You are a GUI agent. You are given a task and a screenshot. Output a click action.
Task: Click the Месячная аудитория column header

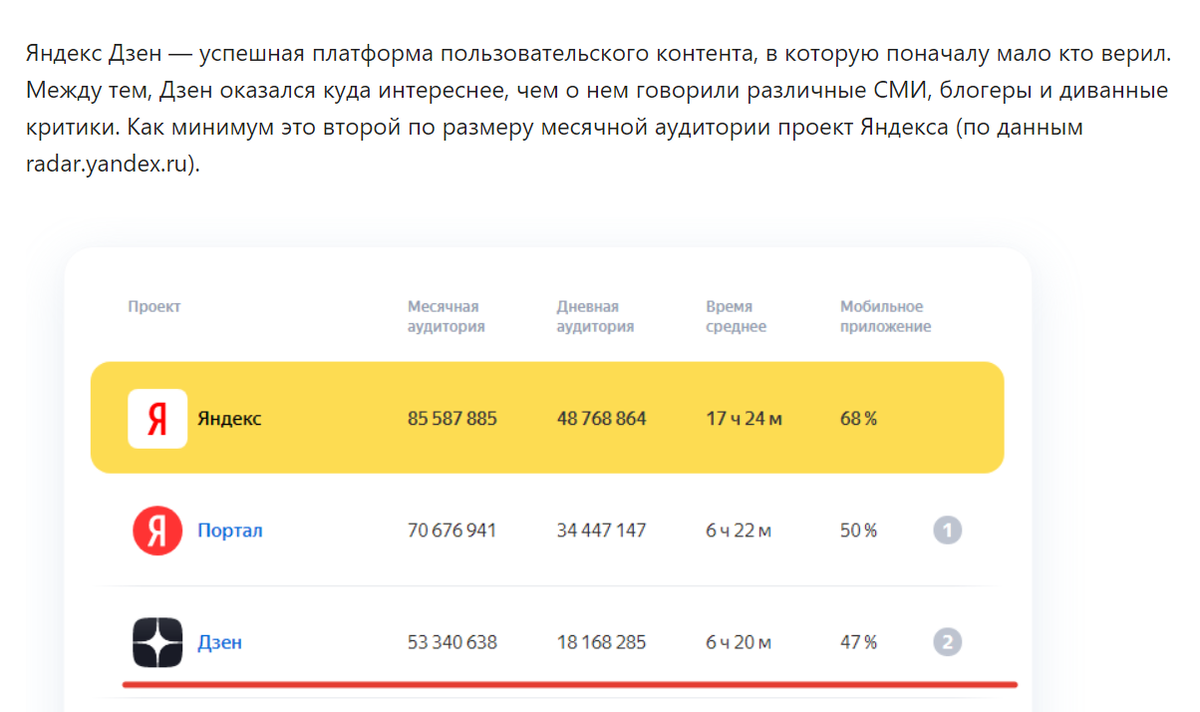(x=446, y=316)
